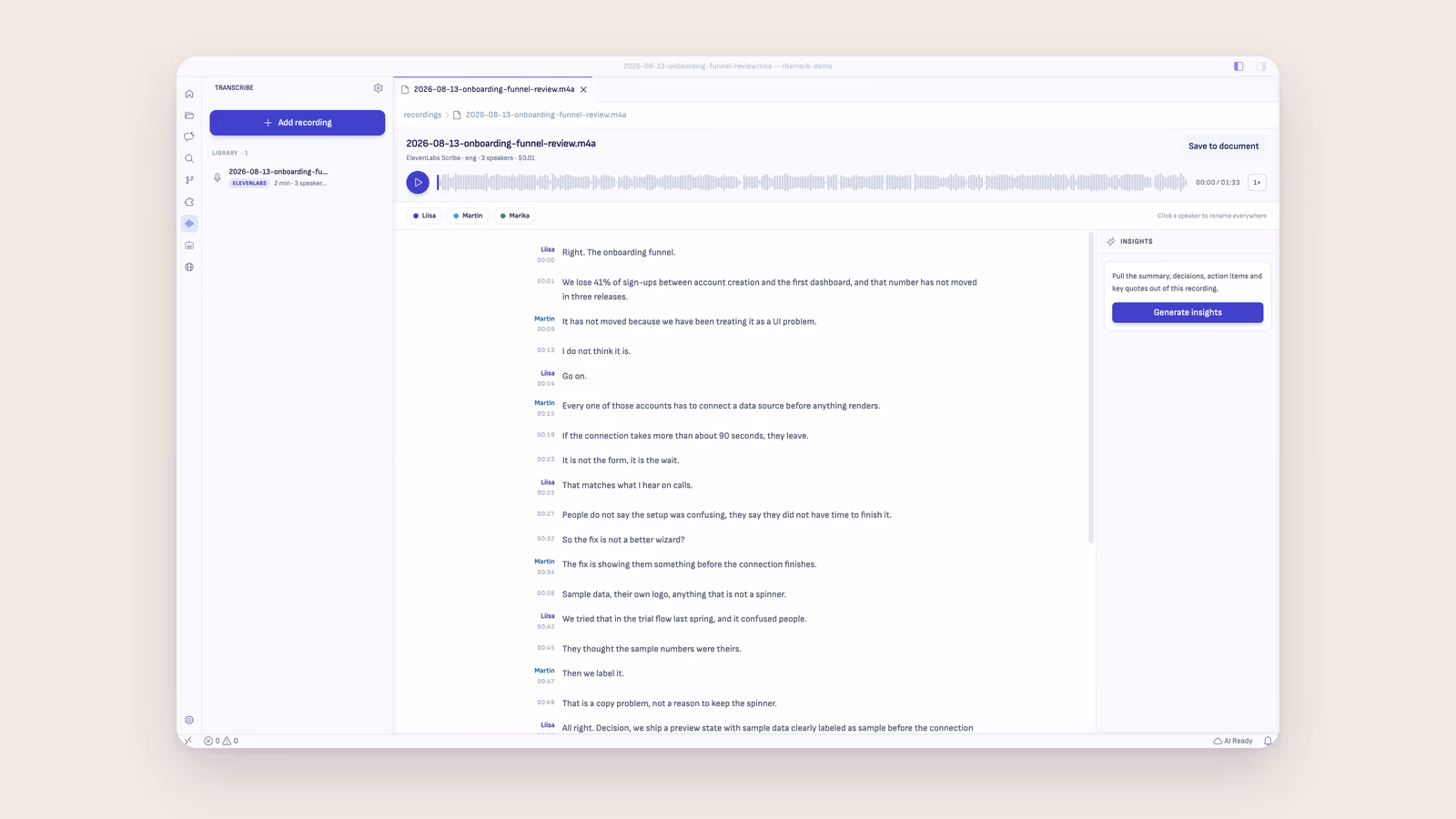Rename the Liisa speaker chip
This screenshot has width=1456, height=819.
click(x=424, y=216)
